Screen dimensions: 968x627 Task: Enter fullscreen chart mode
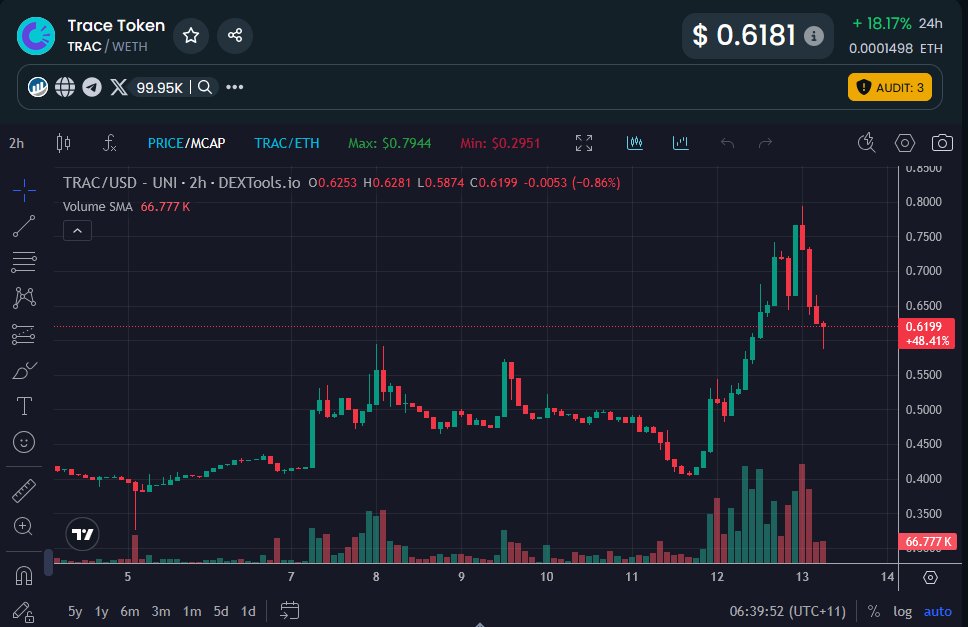point(583,143)
